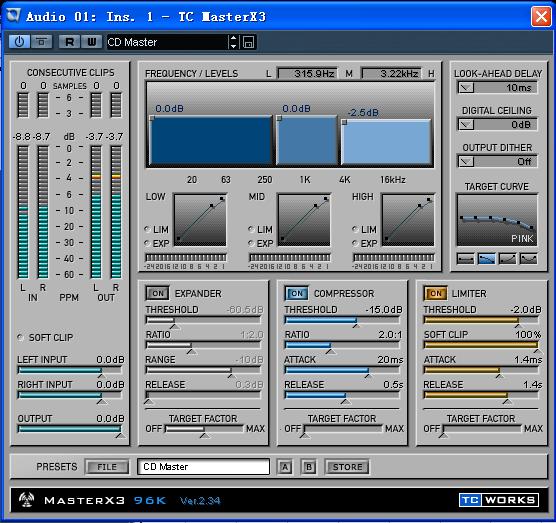Open the CD Master preset dropdown arrows
Viewport: 556px width, 523px height.
(233, 42)
